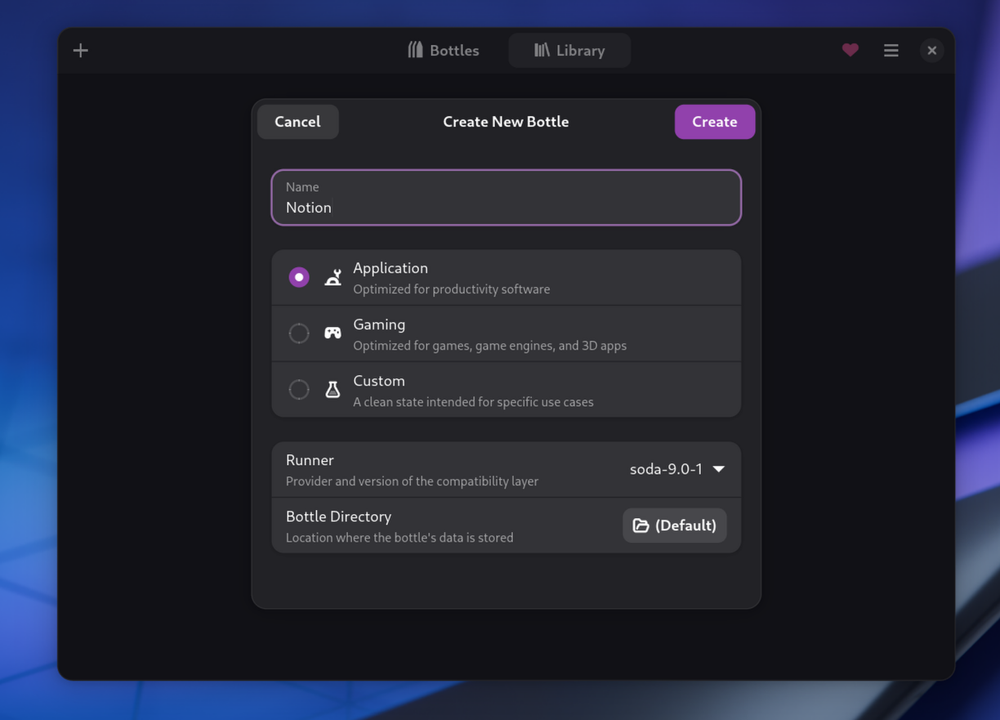The image size is (1000, 720).
Task: Switch to the Bottles tab
Action: pos(443,50)
